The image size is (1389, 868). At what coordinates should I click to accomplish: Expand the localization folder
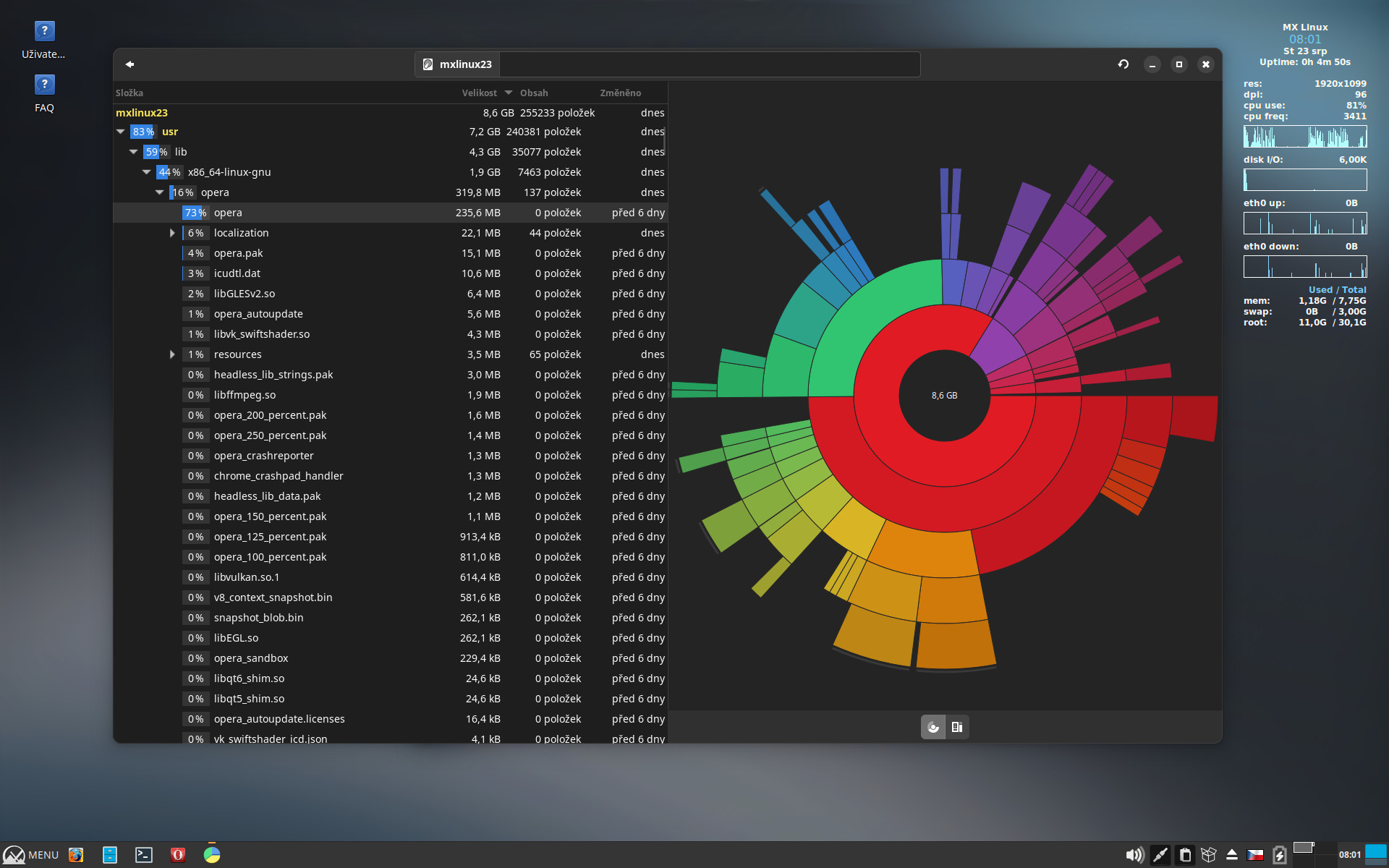tap(172, 233)
